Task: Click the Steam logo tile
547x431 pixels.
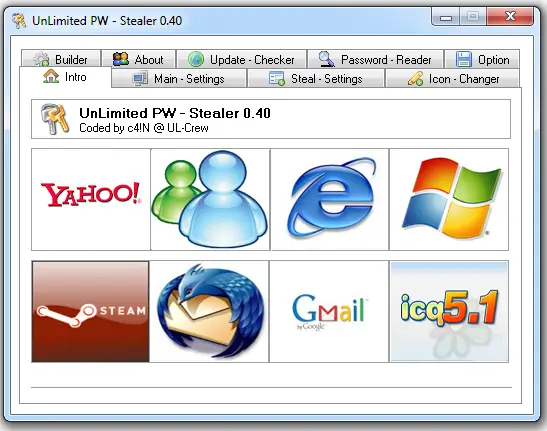Action: [x=91, y=312]
